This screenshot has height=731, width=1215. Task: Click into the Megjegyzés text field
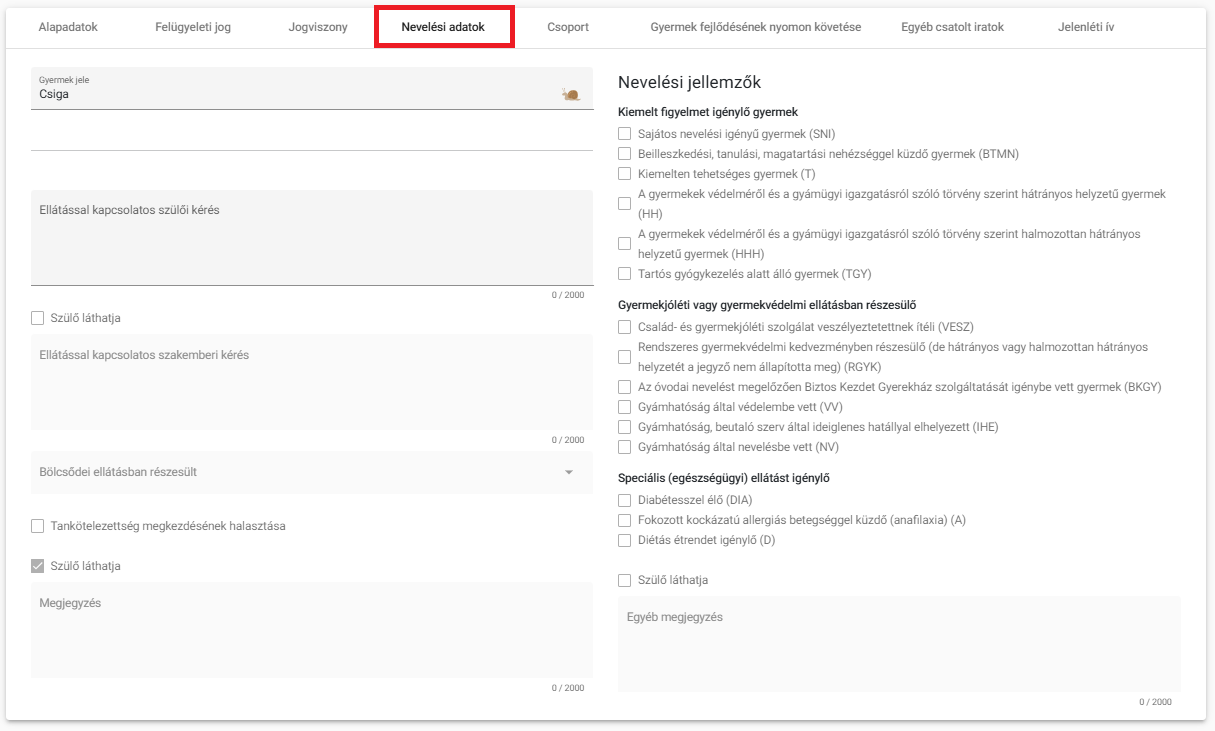click(312, 630)
